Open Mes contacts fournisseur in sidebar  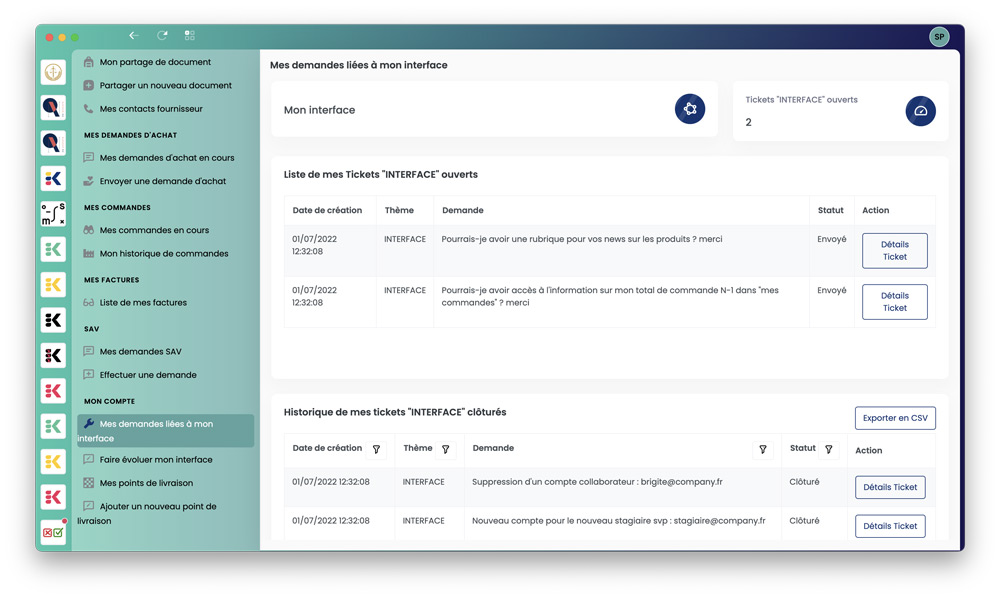click(151, 109)
